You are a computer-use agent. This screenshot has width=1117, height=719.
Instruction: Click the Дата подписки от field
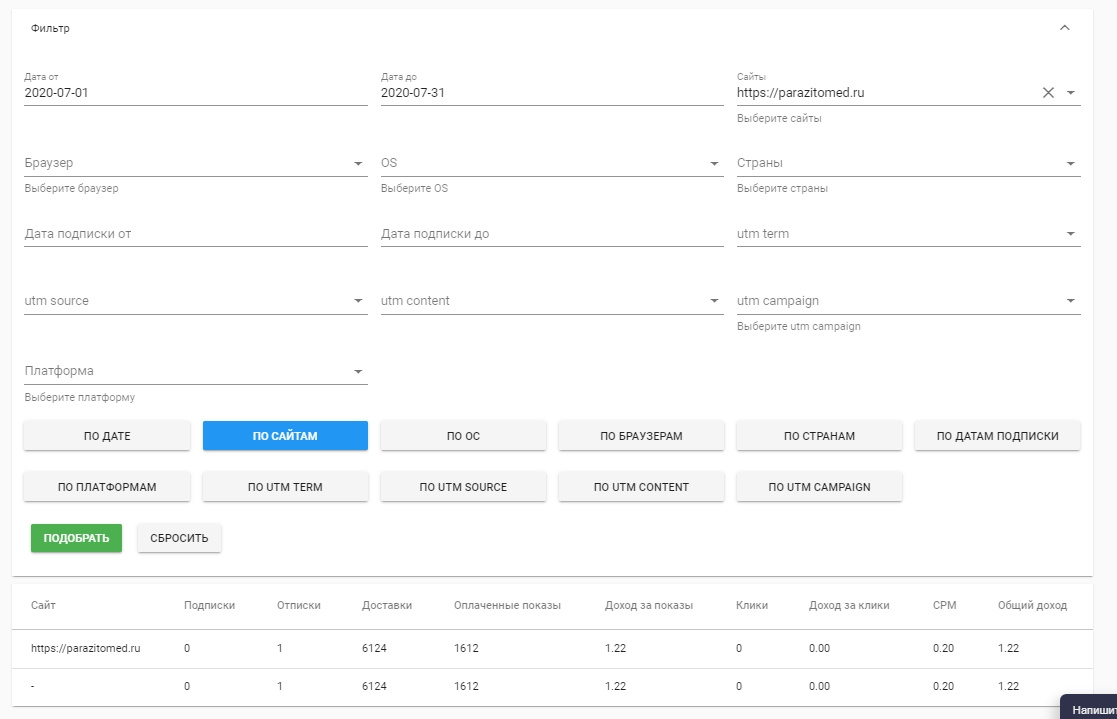(x=196, y=234)
